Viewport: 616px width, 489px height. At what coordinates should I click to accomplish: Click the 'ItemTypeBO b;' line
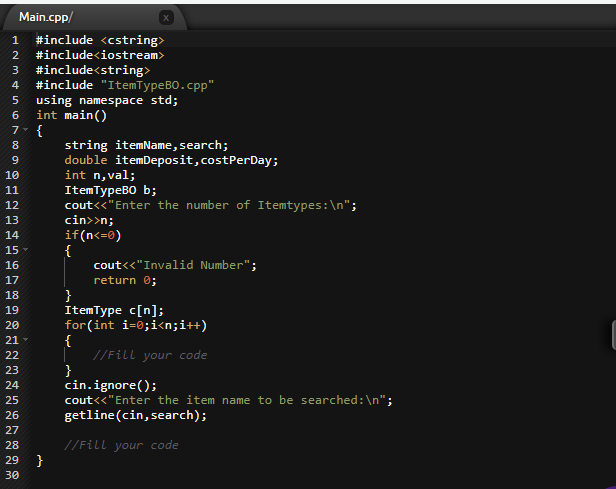coord(110,190)
